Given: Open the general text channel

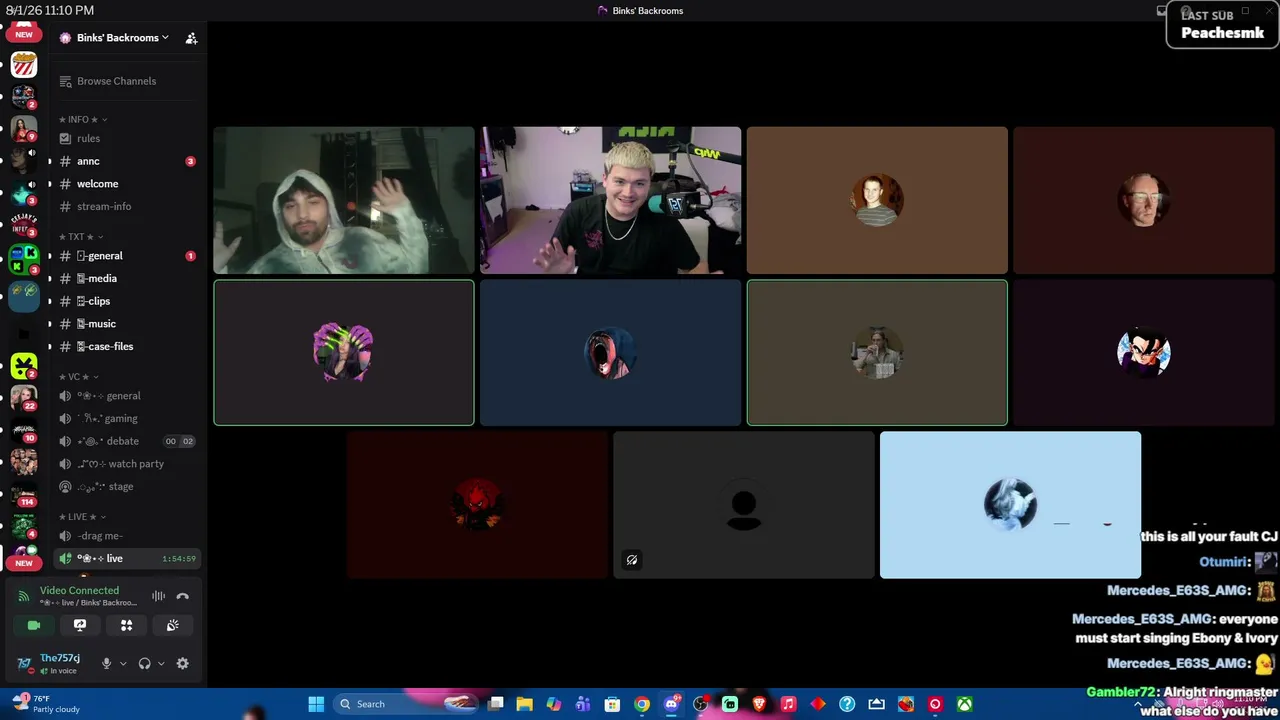Looking at the screenshot, I should (x=127, y=256).
